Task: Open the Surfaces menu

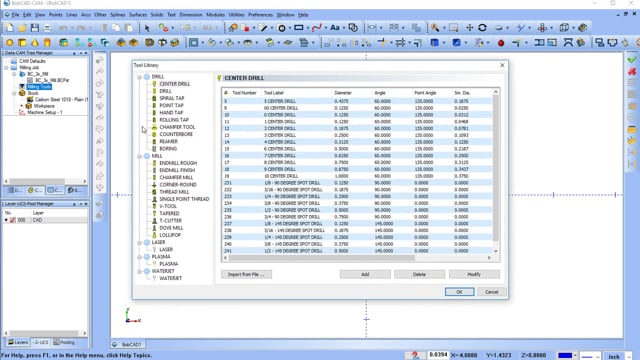Action: click(x=138, y=15)
